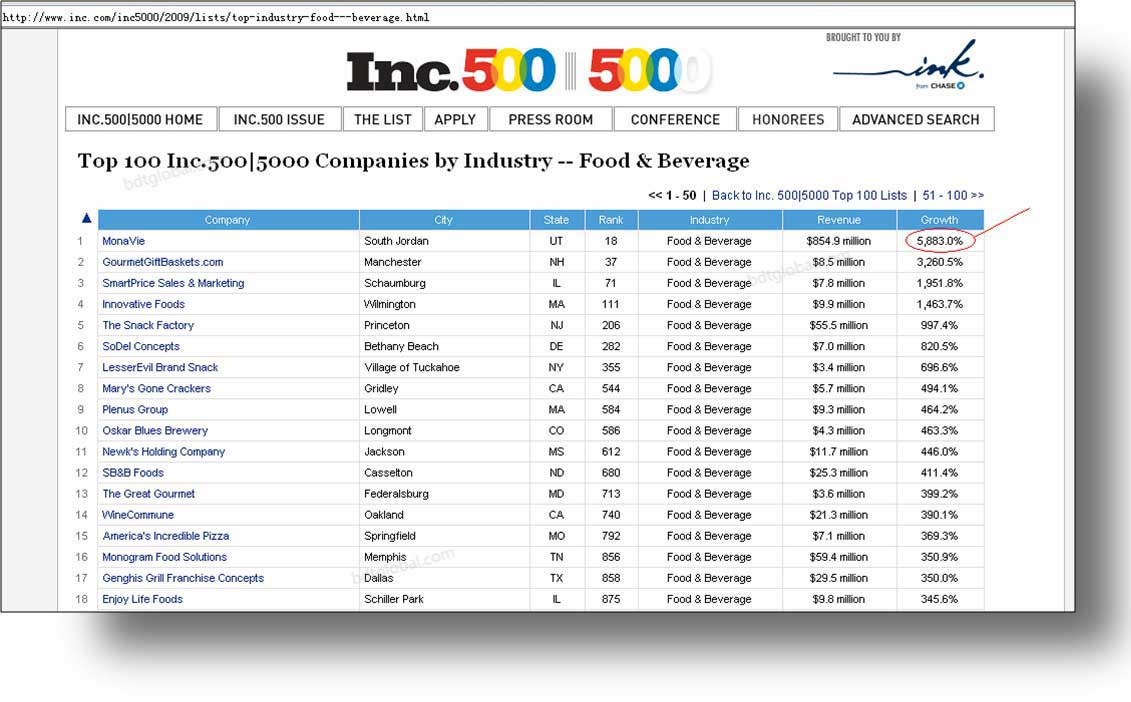Sort by the Company column header

[x=227, y=220]
